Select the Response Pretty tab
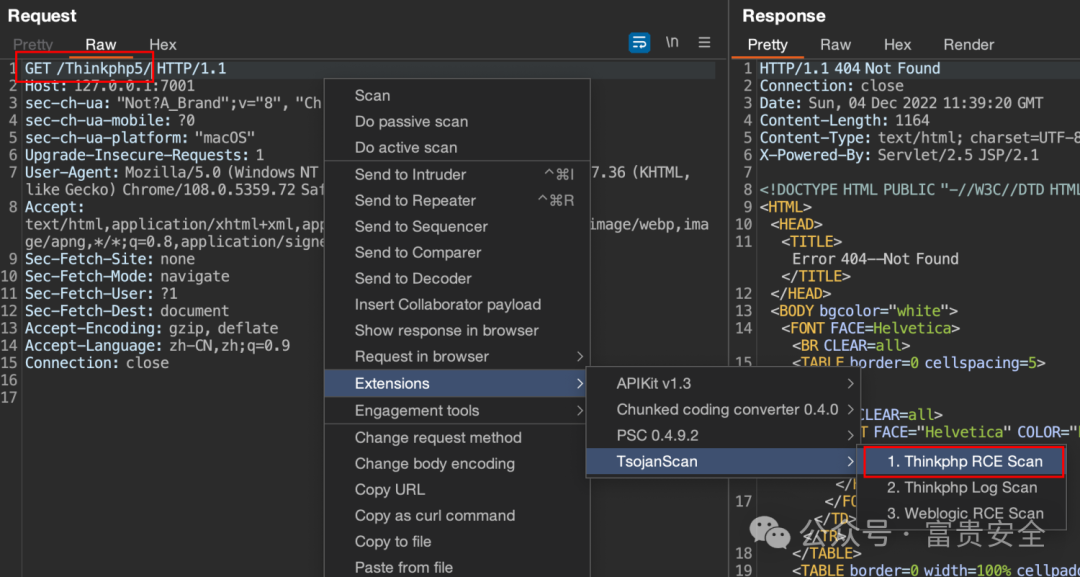1080x577 pixels. pos(767,45)
